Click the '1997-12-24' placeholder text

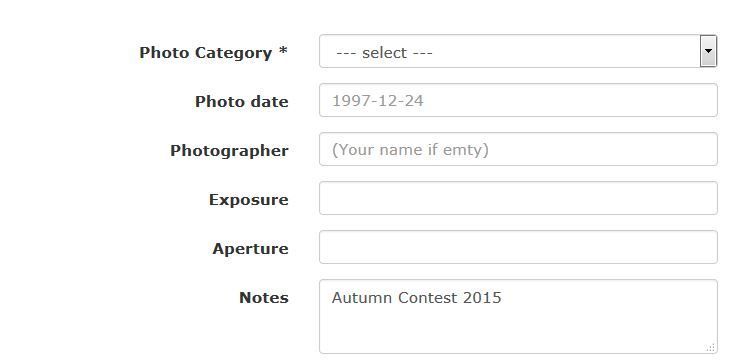coord(378,101)
